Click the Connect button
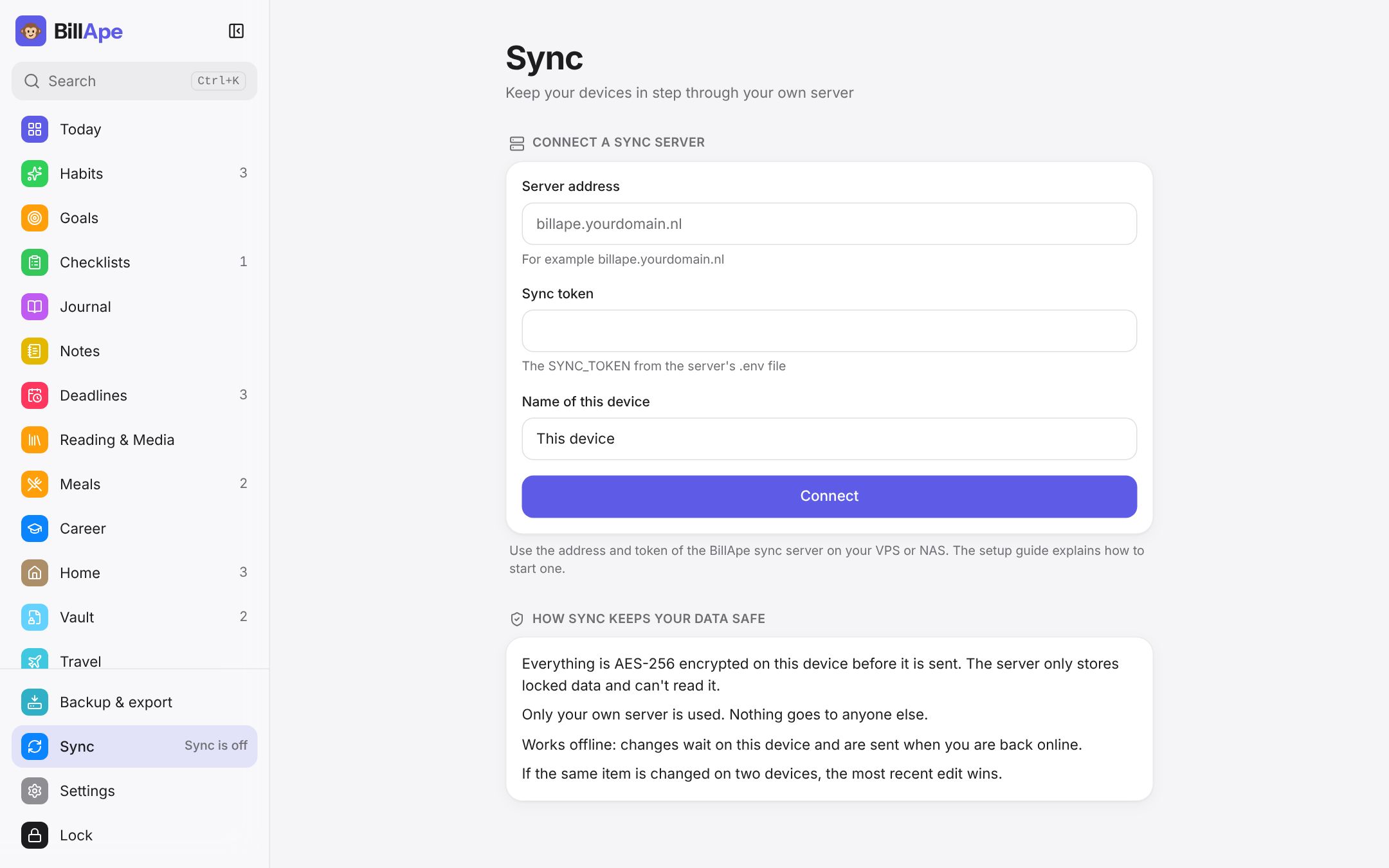The image size is (1389, 868). point(829,496)
